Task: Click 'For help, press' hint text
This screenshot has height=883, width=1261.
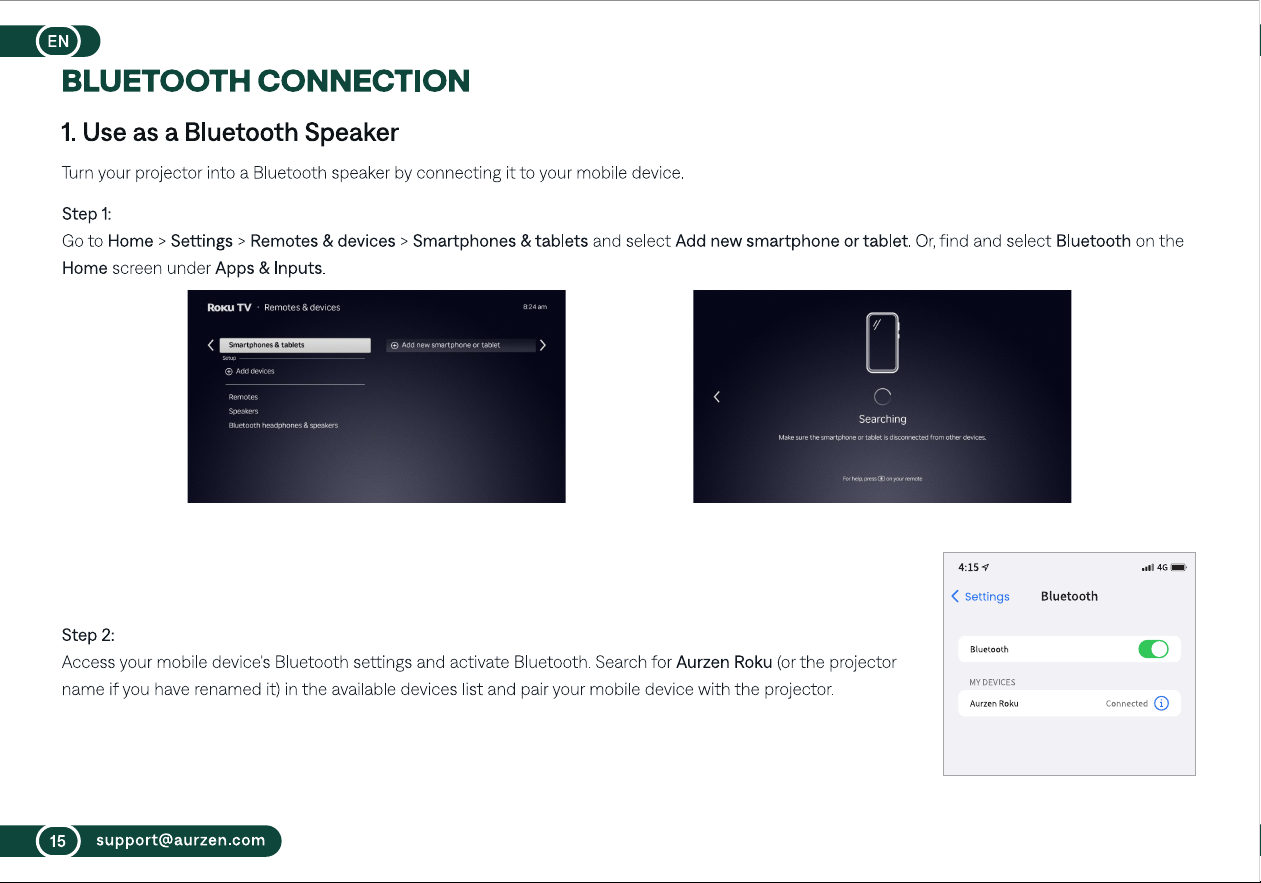Action: (x=882, y=479)
